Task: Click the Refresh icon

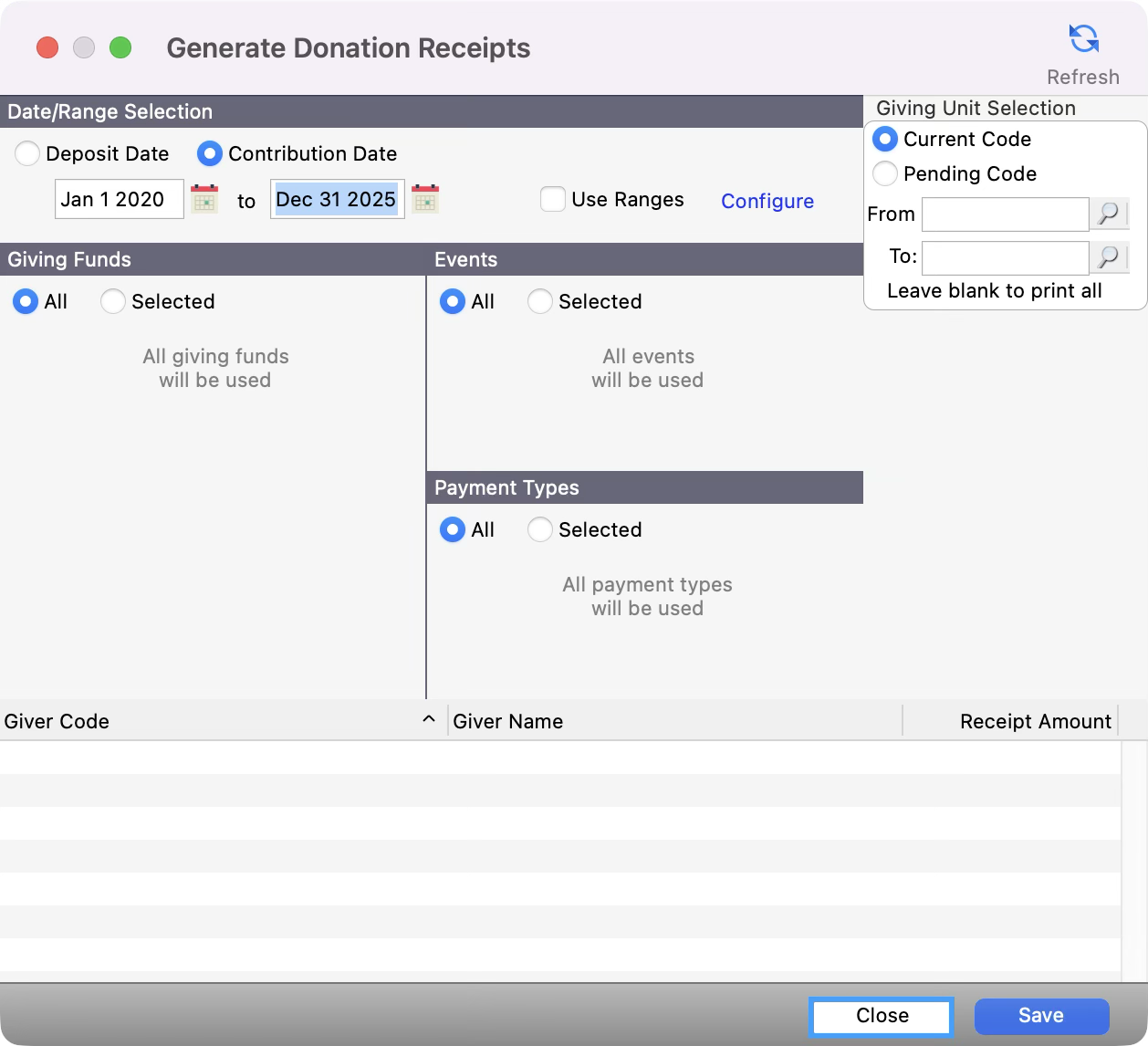Action: [x=1083, y=39]
